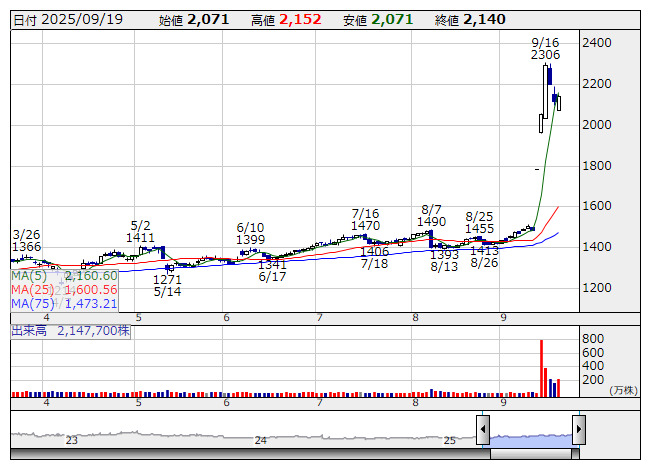Screen dimensions: 653x470
Task: Click the 7/16 high label 1470
Action: coord(366,227)
